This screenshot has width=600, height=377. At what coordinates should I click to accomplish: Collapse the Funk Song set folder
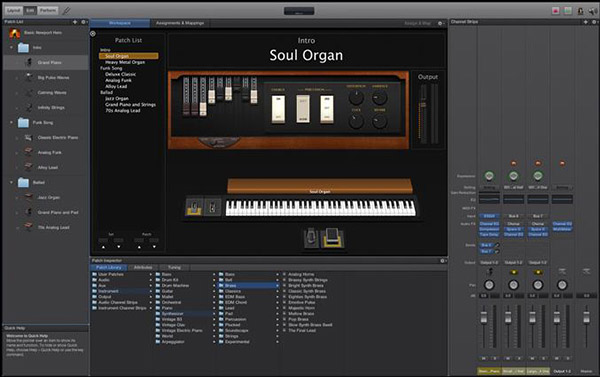coord(11,122)
